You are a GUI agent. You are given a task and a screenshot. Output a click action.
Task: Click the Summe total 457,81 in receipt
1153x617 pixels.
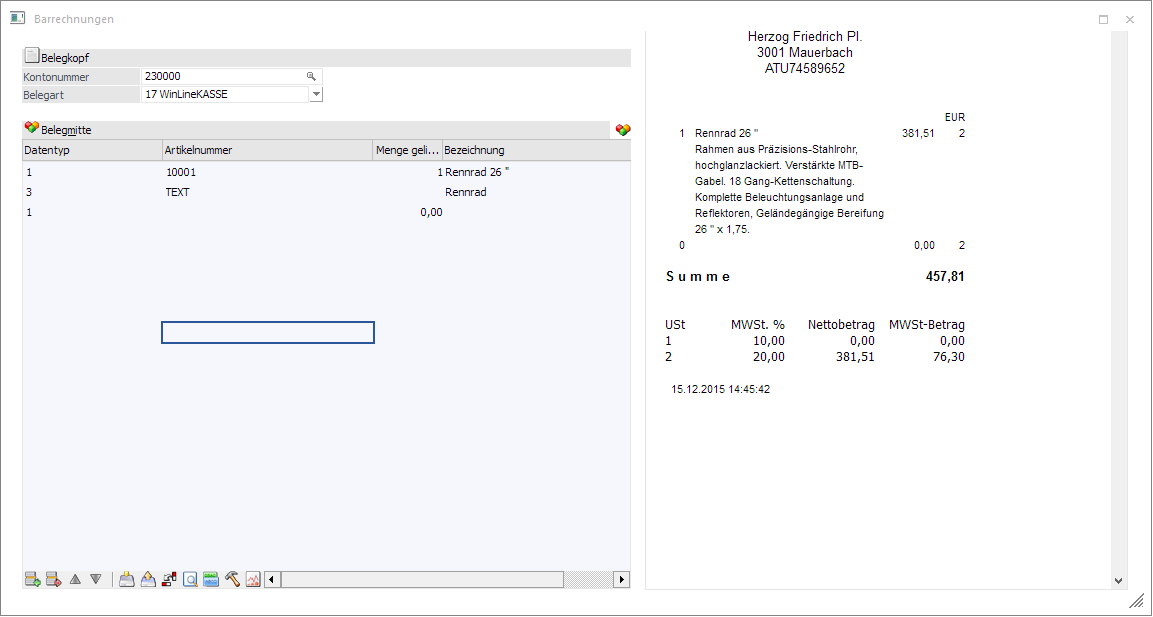point(945,277)
